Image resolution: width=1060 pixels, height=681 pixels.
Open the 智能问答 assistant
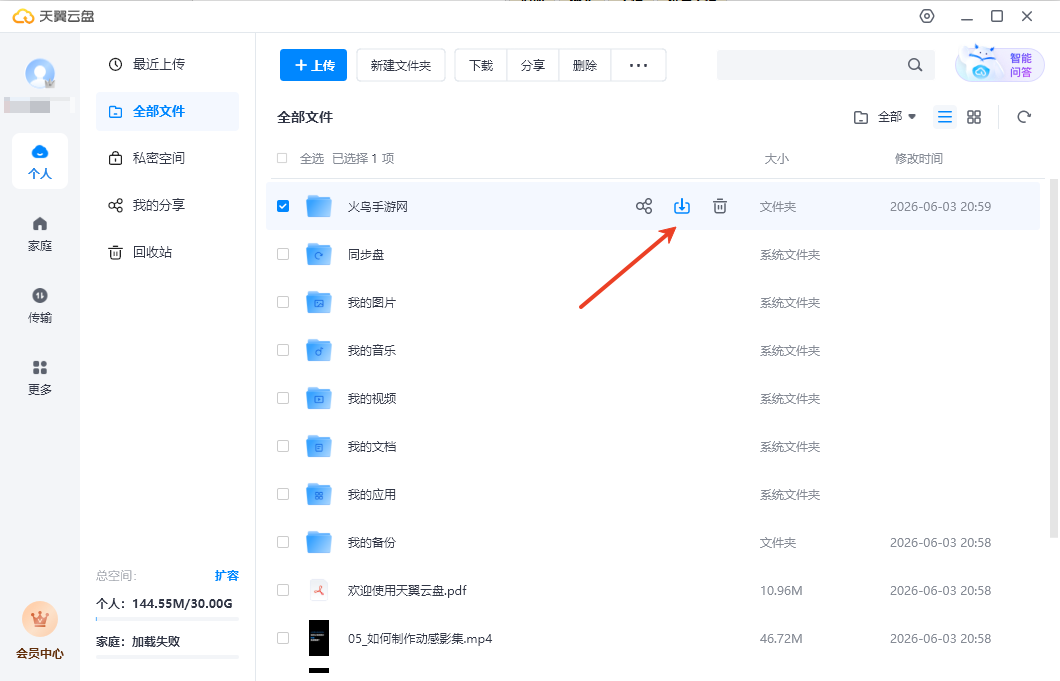[1000, 64]
